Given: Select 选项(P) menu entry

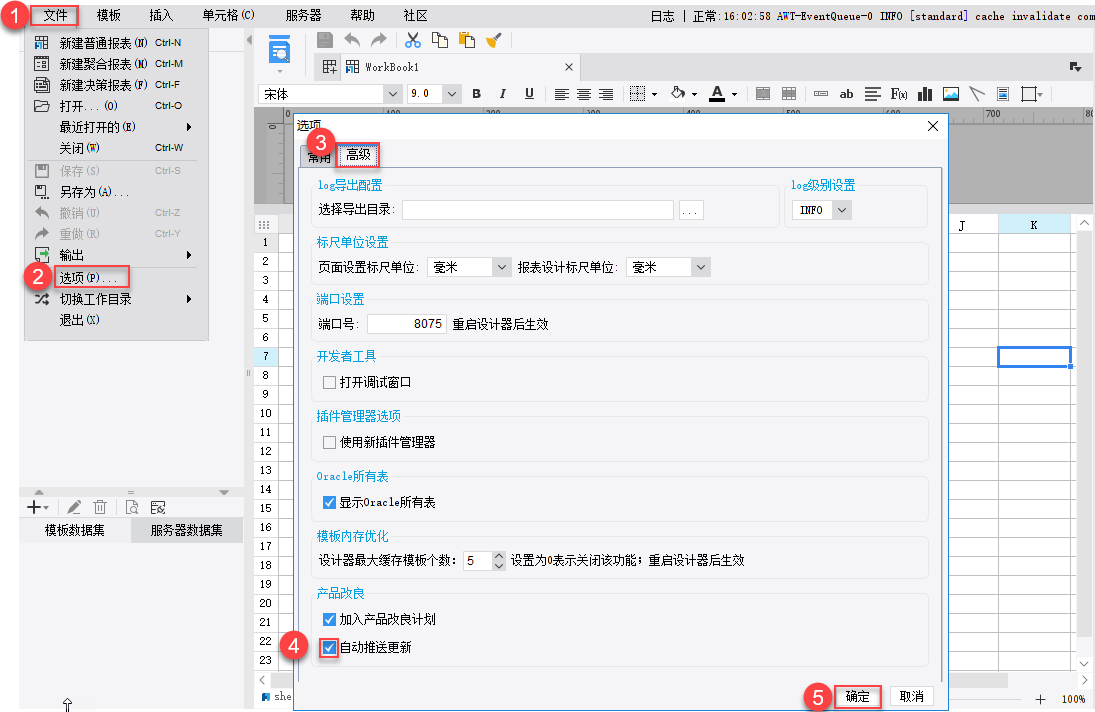Looking at the screenshot, I should click(91, 278).
